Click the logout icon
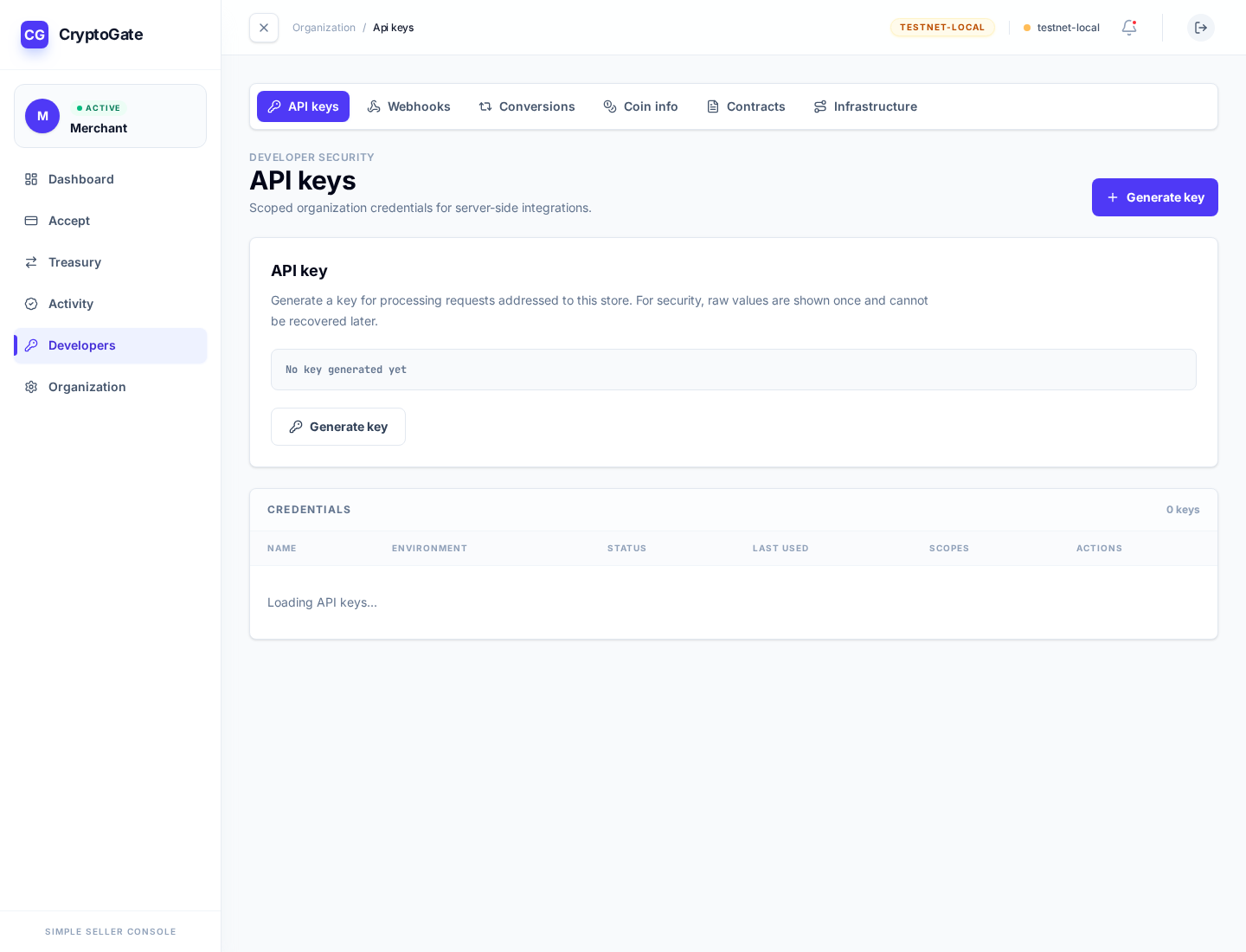1246x952 pixels. pos(1201,28)
